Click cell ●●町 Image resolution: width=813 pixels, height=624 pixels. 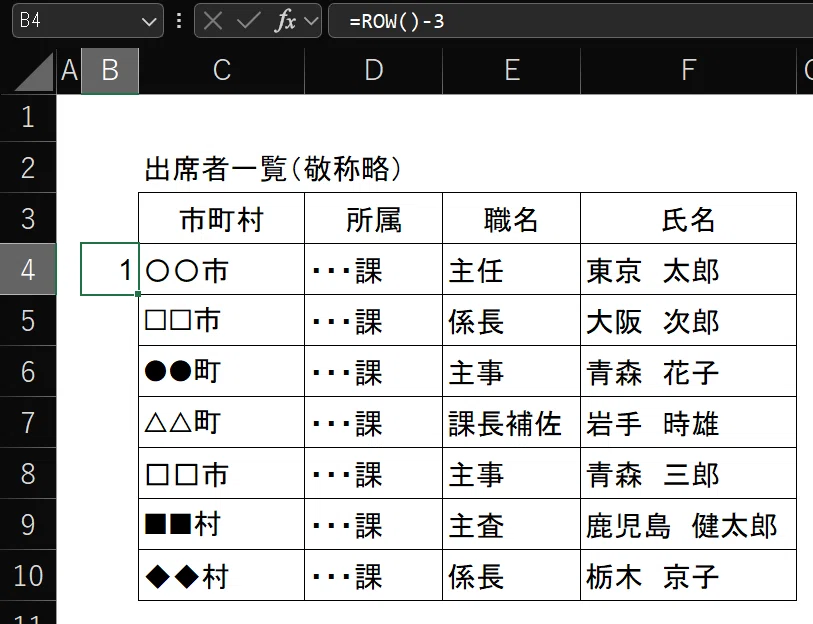tap(221, 371)
